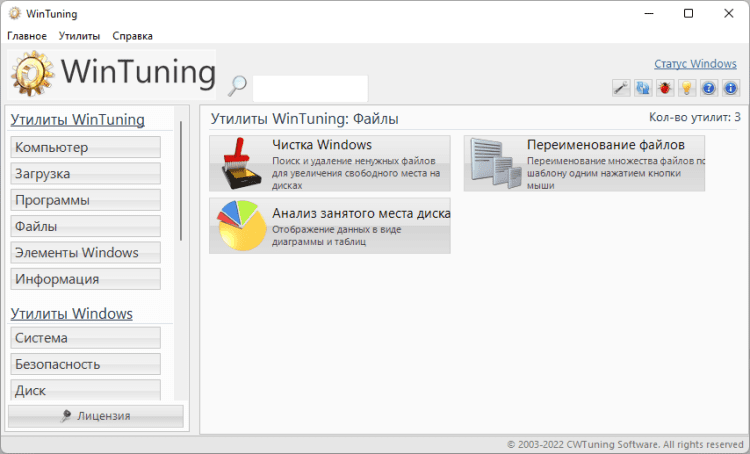Image resolution: width=750 pixels, height=454 pixels.
Task: Click the WinTuning gear logo
Action: (x=33, y=74)
